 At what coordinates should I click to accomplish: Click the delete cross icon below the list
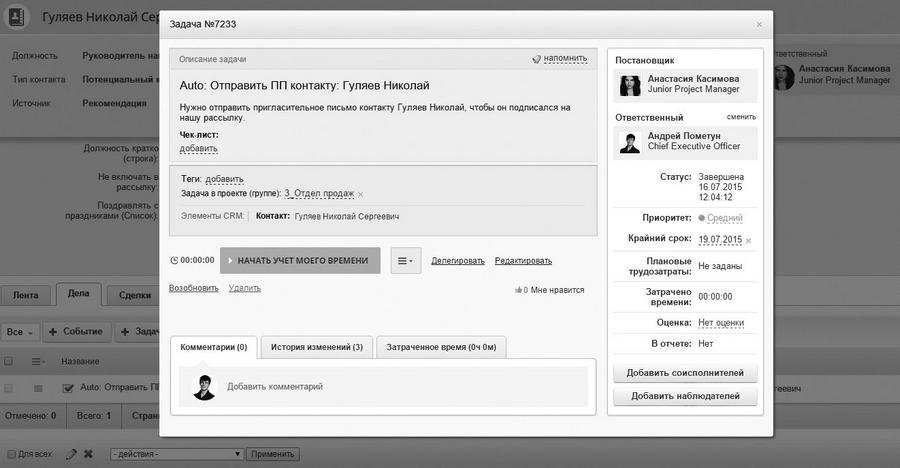coord(88,453)
